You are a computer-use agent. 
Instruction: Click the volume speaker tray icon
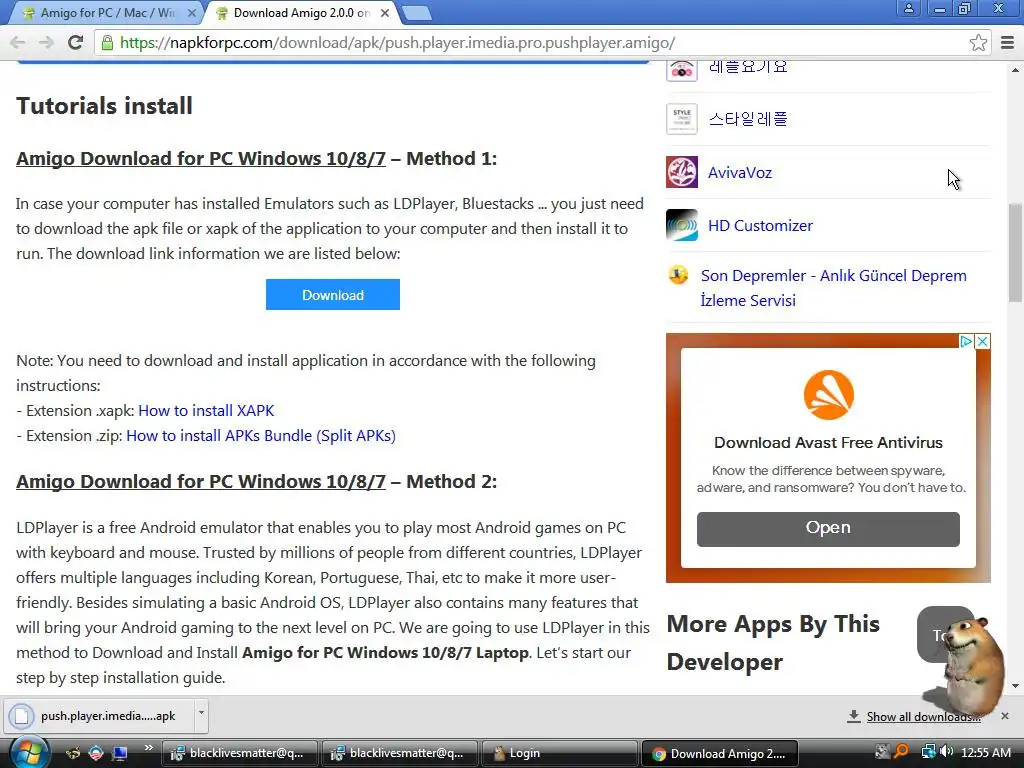947,752
